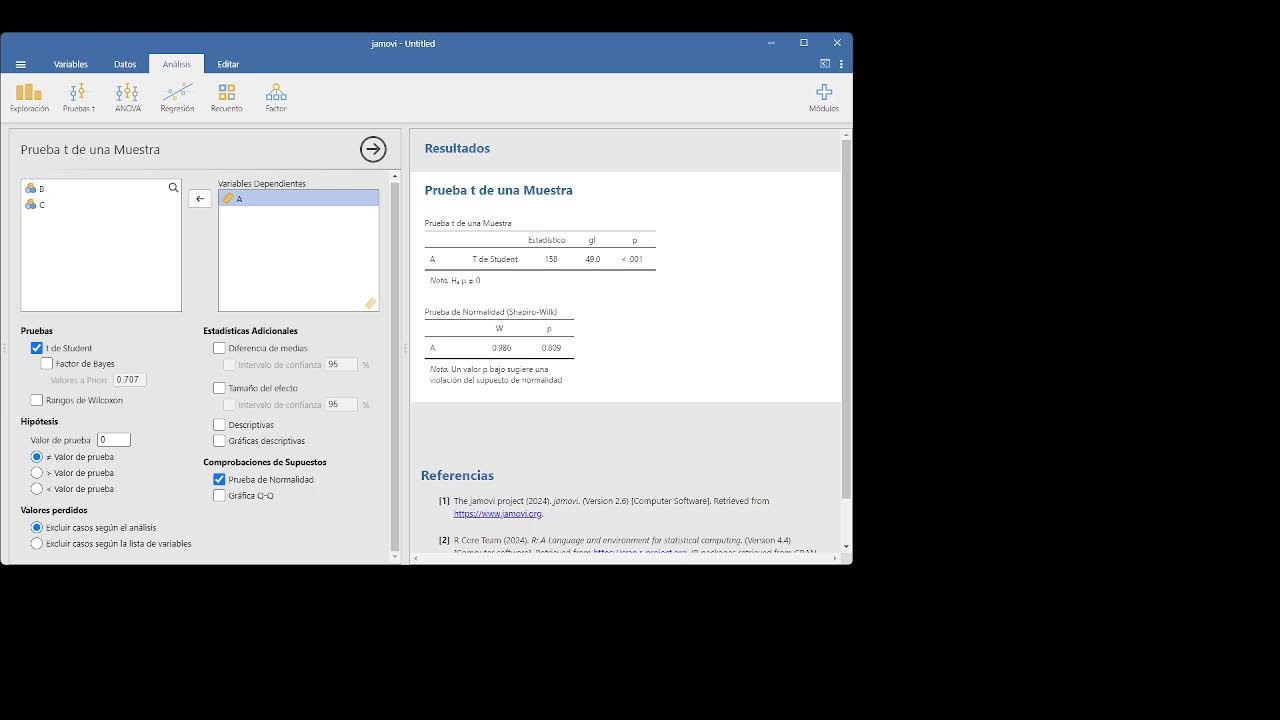Uncheck the t de Student checkbox

tap(37, 348)
